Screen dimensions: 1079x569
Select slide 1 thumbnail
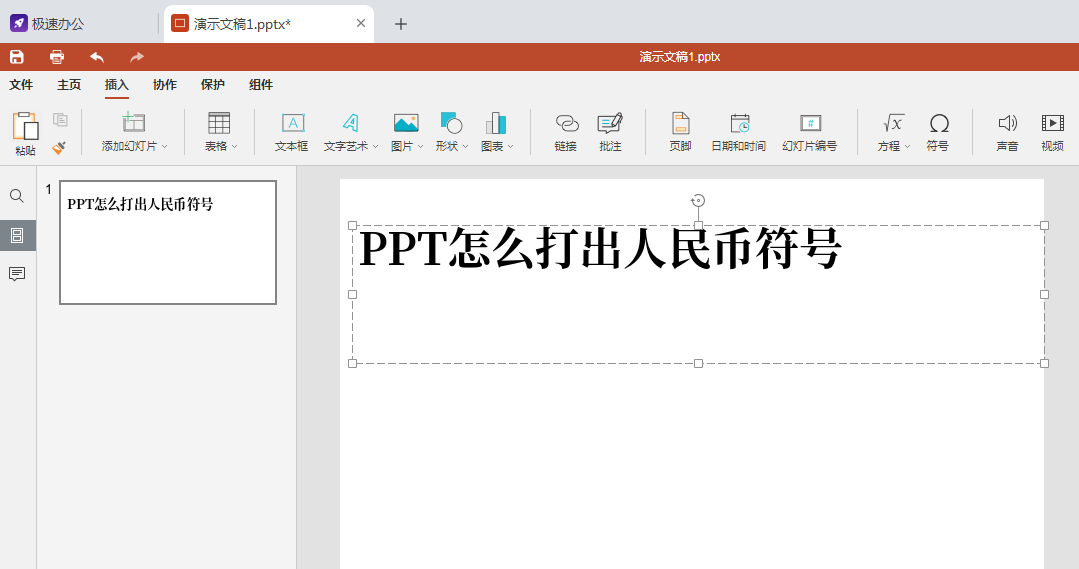click(168, 242)
